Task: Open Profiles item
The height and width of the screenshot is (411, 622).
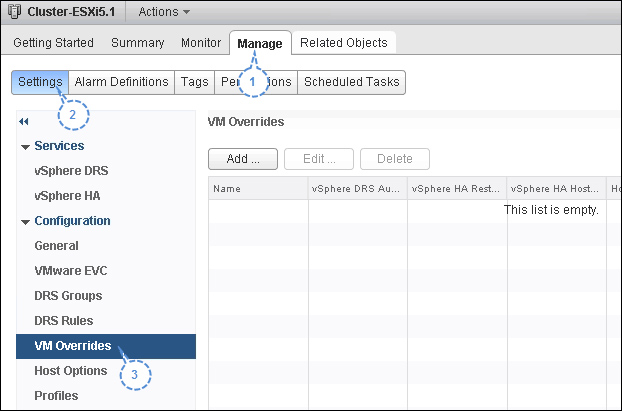Action: pyautogui.click(x=56, y=396)
